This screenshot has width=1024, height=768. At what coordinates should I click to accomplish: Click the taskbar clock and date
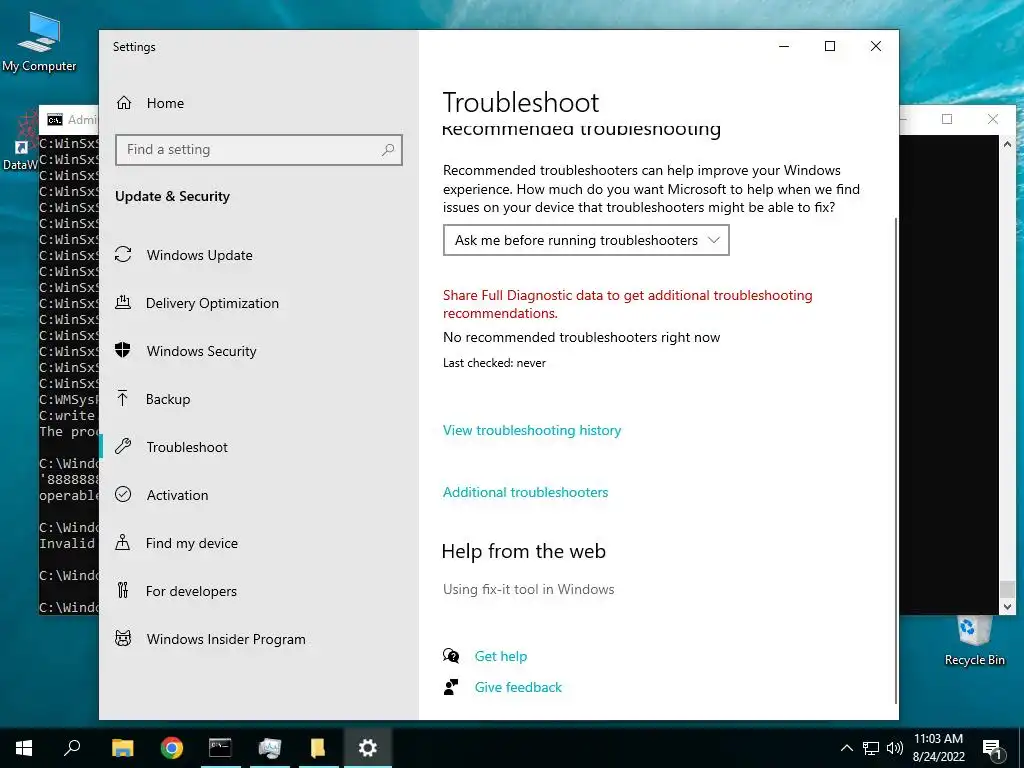click(x=938, y=748)
